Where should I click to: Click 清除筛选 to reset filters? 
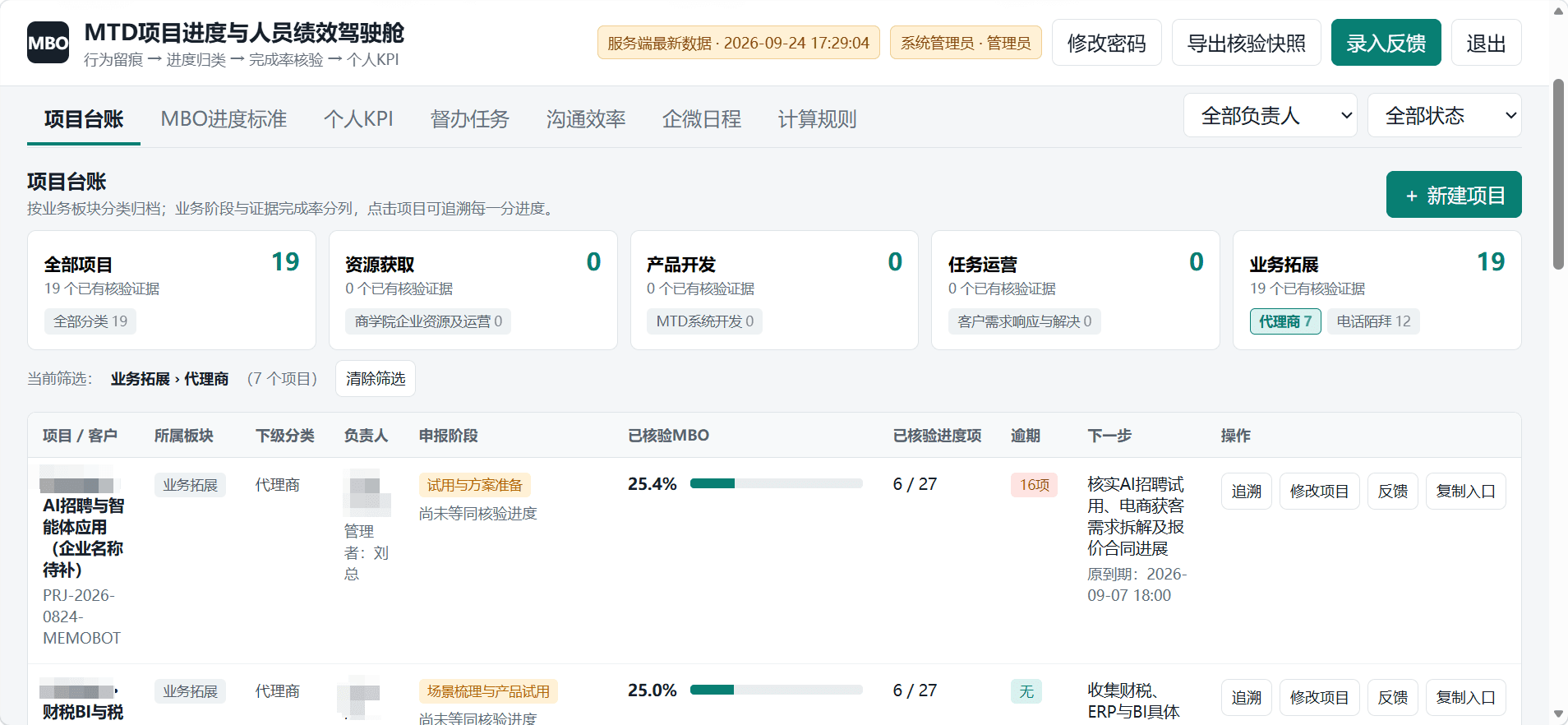pos(376,378)
